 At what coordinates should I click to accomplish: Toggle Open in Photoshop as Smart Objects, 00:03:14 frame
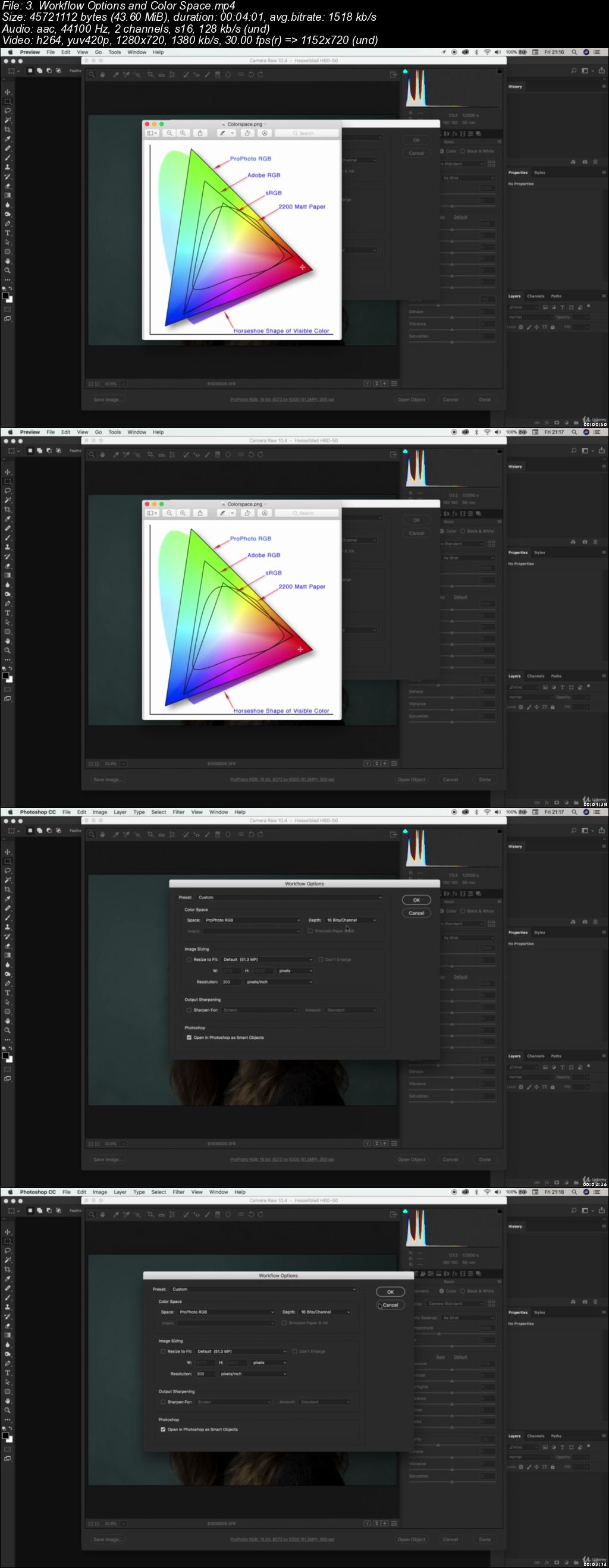tap(162, 1429)
